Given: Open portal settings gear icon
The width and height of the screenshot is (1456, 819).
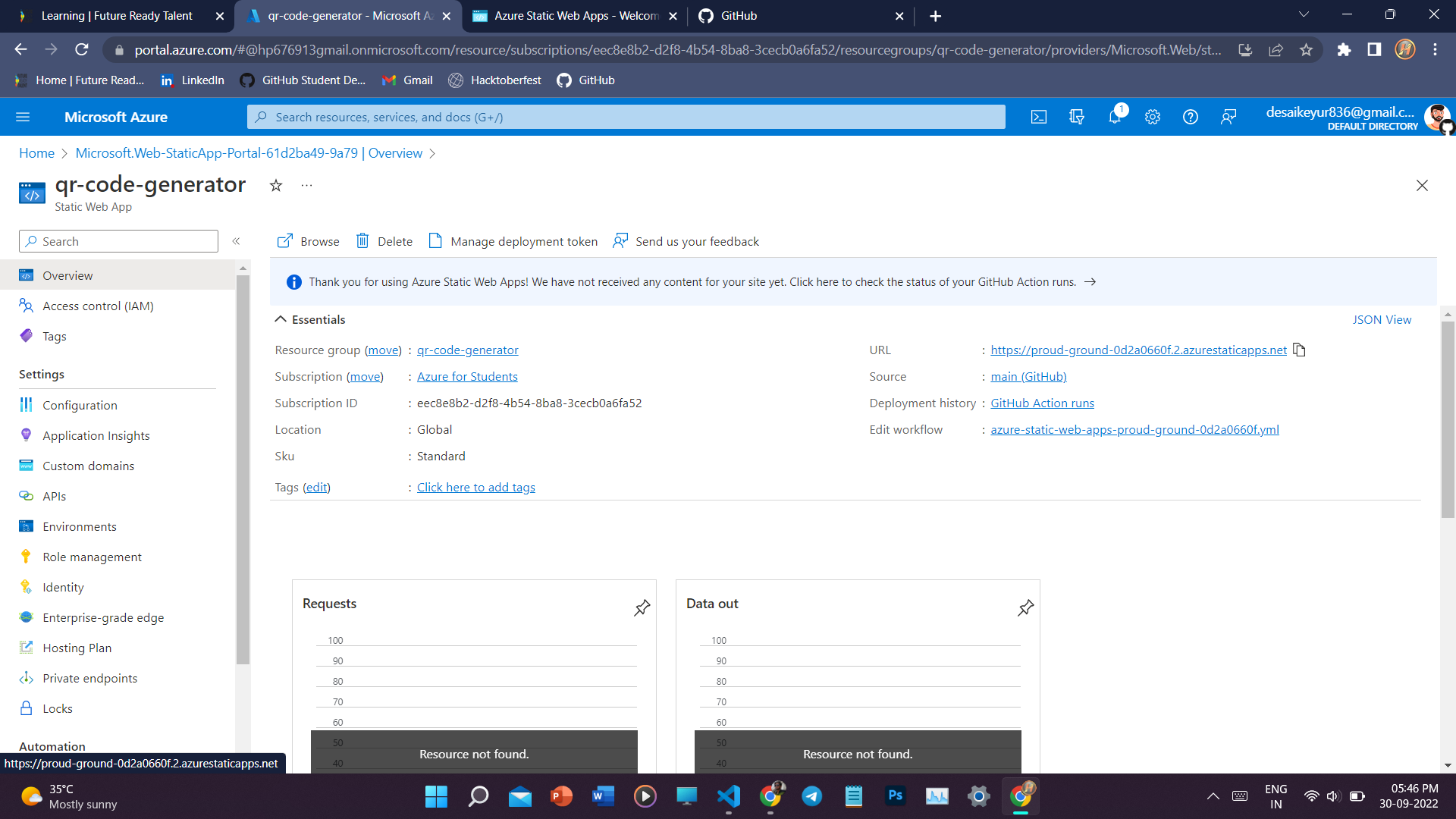Looking at the screenshot, I should click(x=1153, y=117).
